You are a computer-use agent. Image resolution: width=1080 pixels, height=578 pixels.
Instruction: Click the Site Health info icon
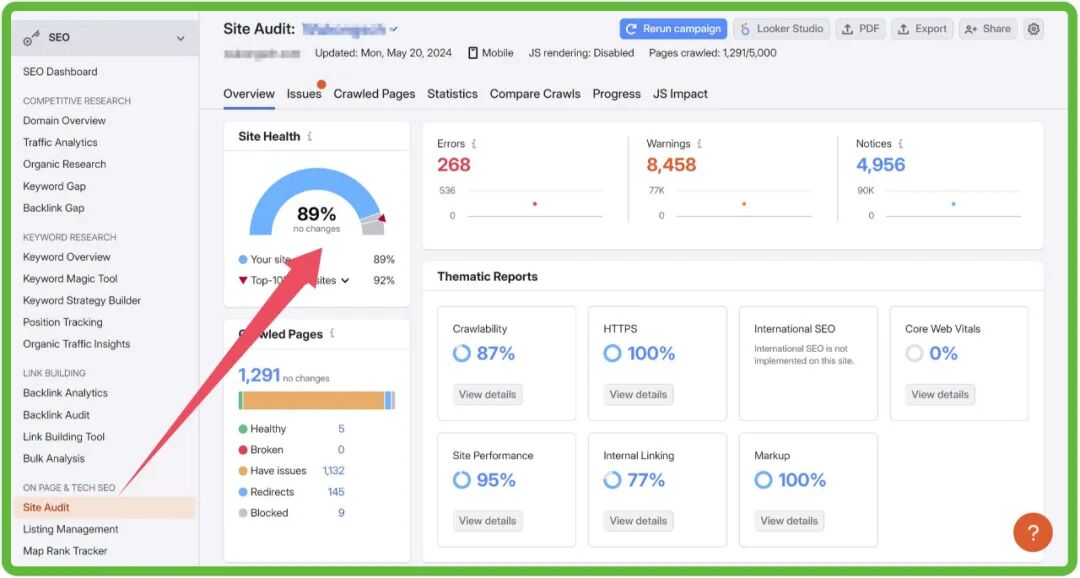point(310,137)
